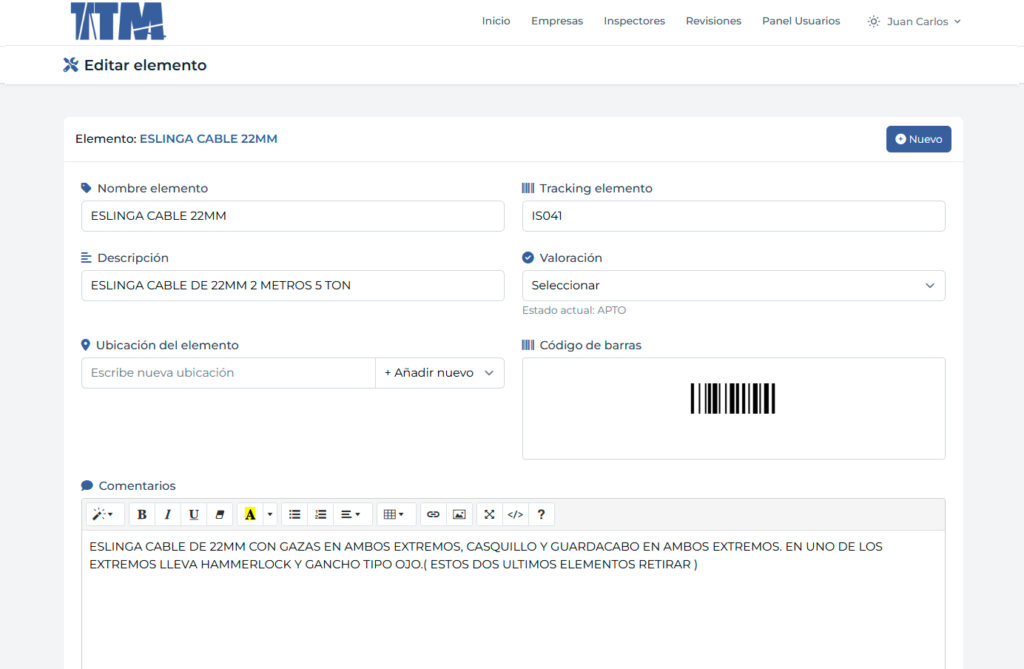Go to Inicio in navigation
Viewport: 1024px width, 669px height.
tap(496, 21)
